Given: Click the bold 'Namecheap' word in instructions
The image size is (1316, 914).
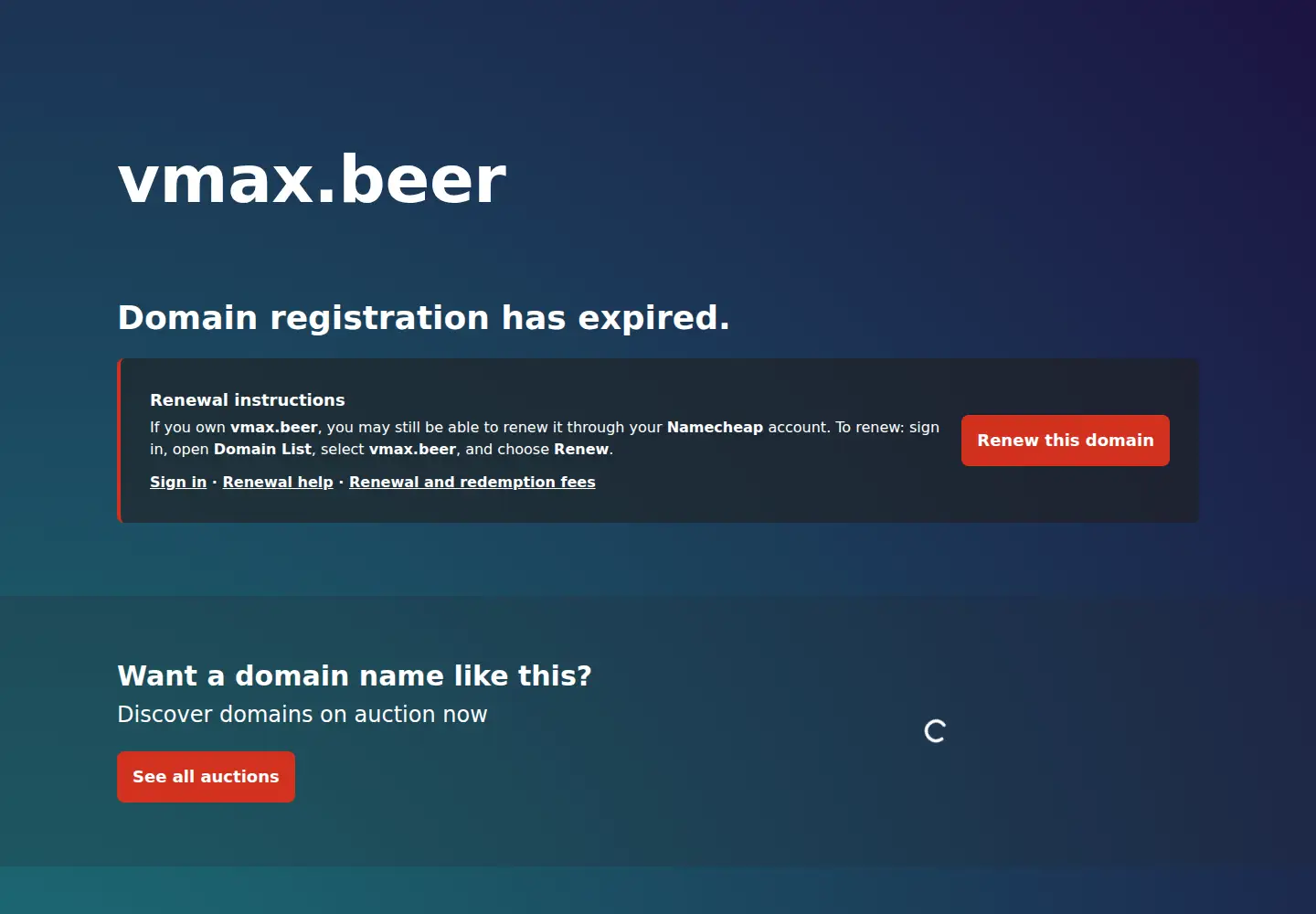Looking at the screenshot, I should click(x=715, y=427).
